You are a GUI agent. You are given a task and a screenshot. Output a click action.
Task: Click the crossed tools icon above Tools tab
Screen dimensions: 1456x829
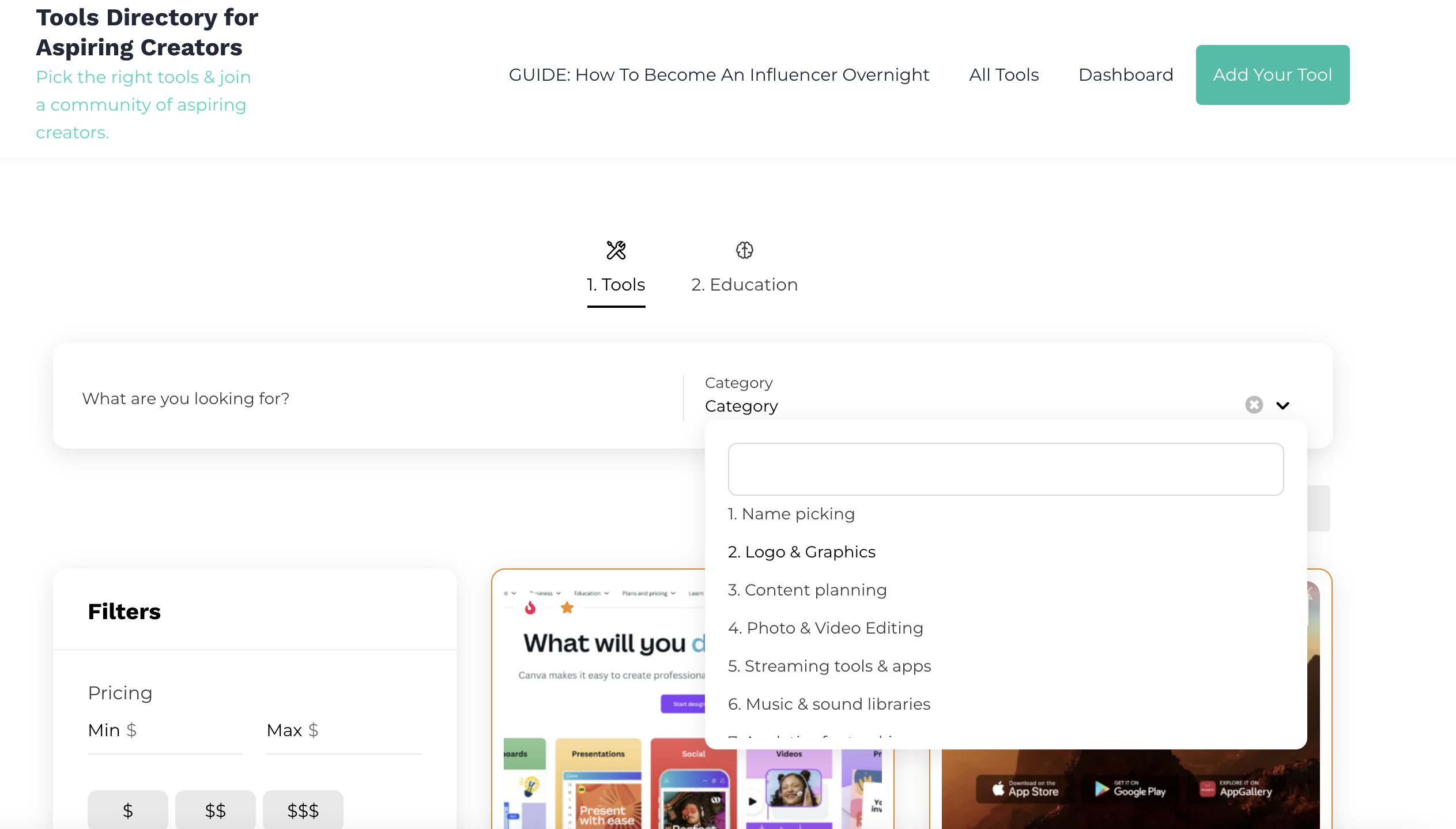(616, 250)
